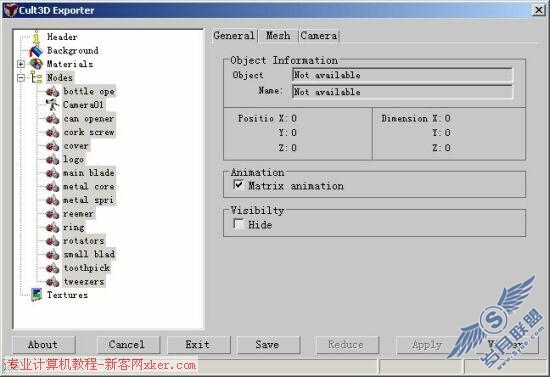
Task: Select the cork screw node label
Action: [89, 133]
